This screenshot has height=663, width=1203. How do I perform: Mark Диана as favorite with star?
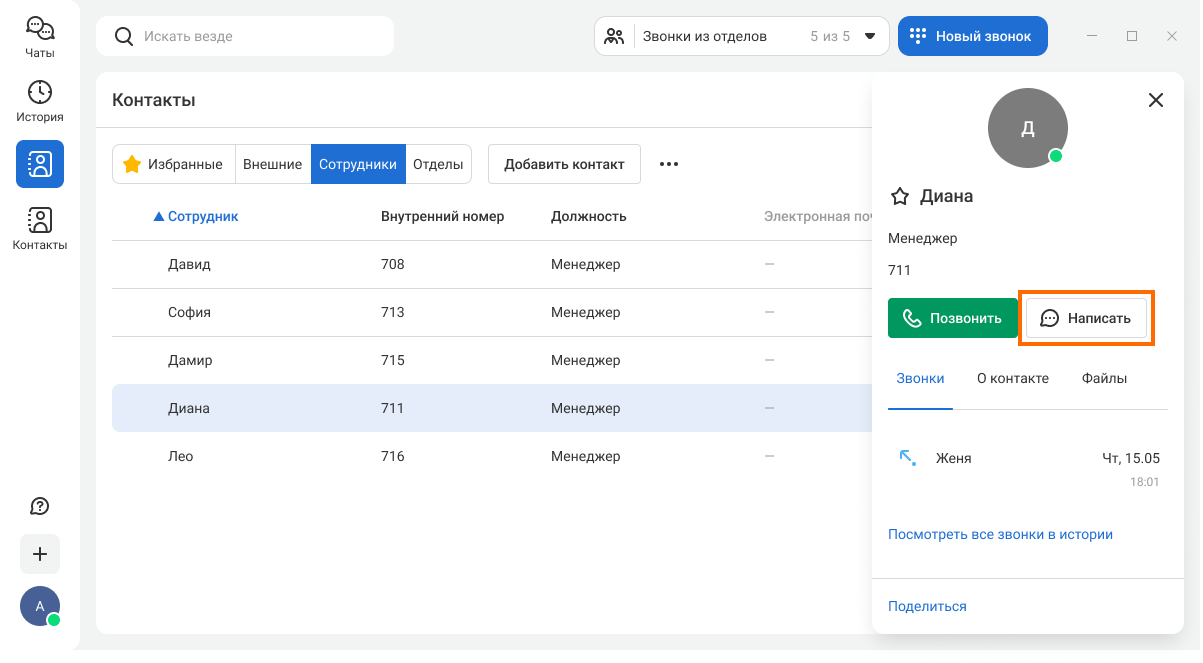point(899,197)
